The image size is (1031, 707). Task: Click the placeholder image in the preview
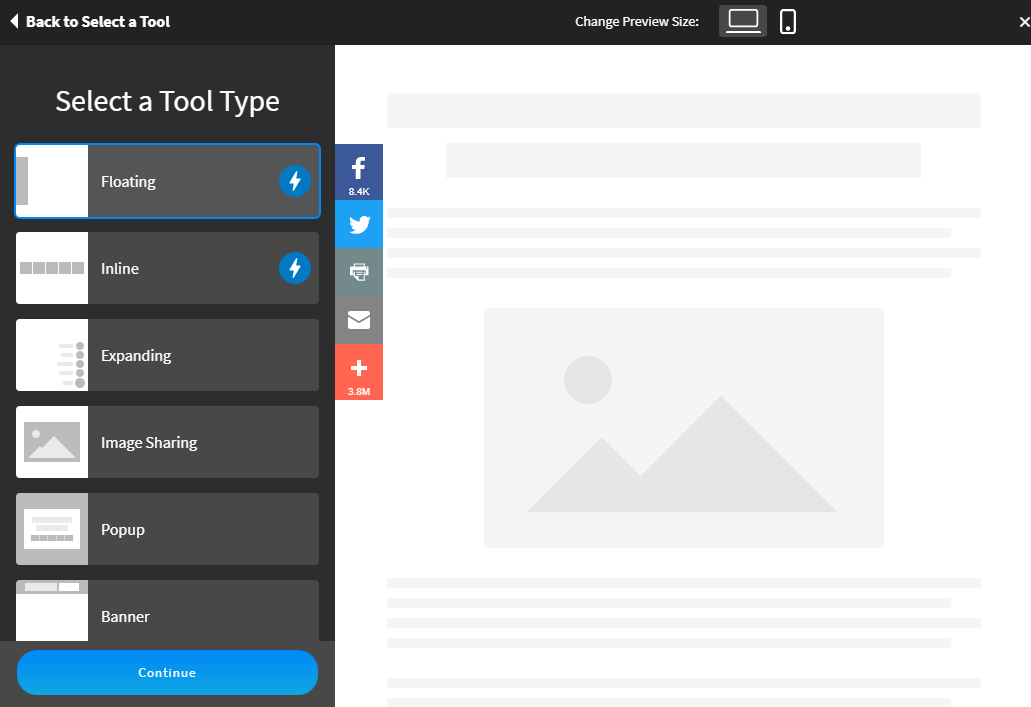pyautogui.click(x=683, y=428)
